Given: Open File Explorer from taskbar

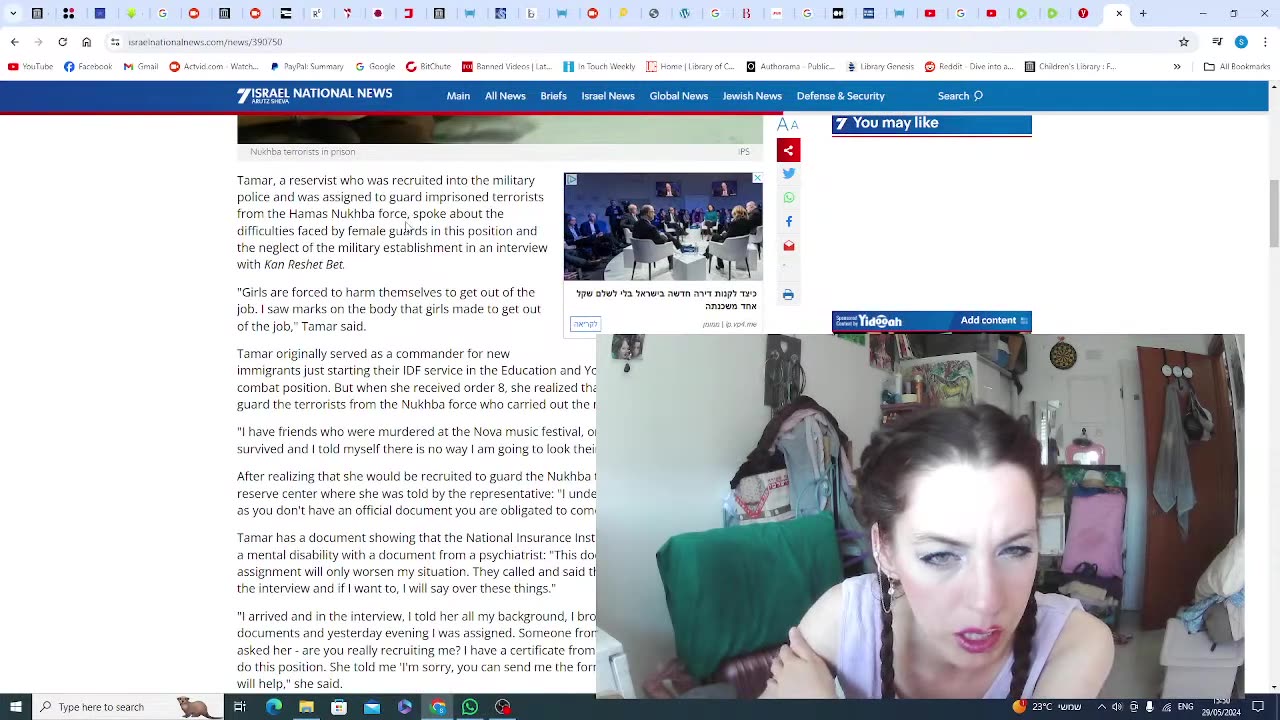Looking at the screenshot, I should pyautogui.click(x=306, y=707).
